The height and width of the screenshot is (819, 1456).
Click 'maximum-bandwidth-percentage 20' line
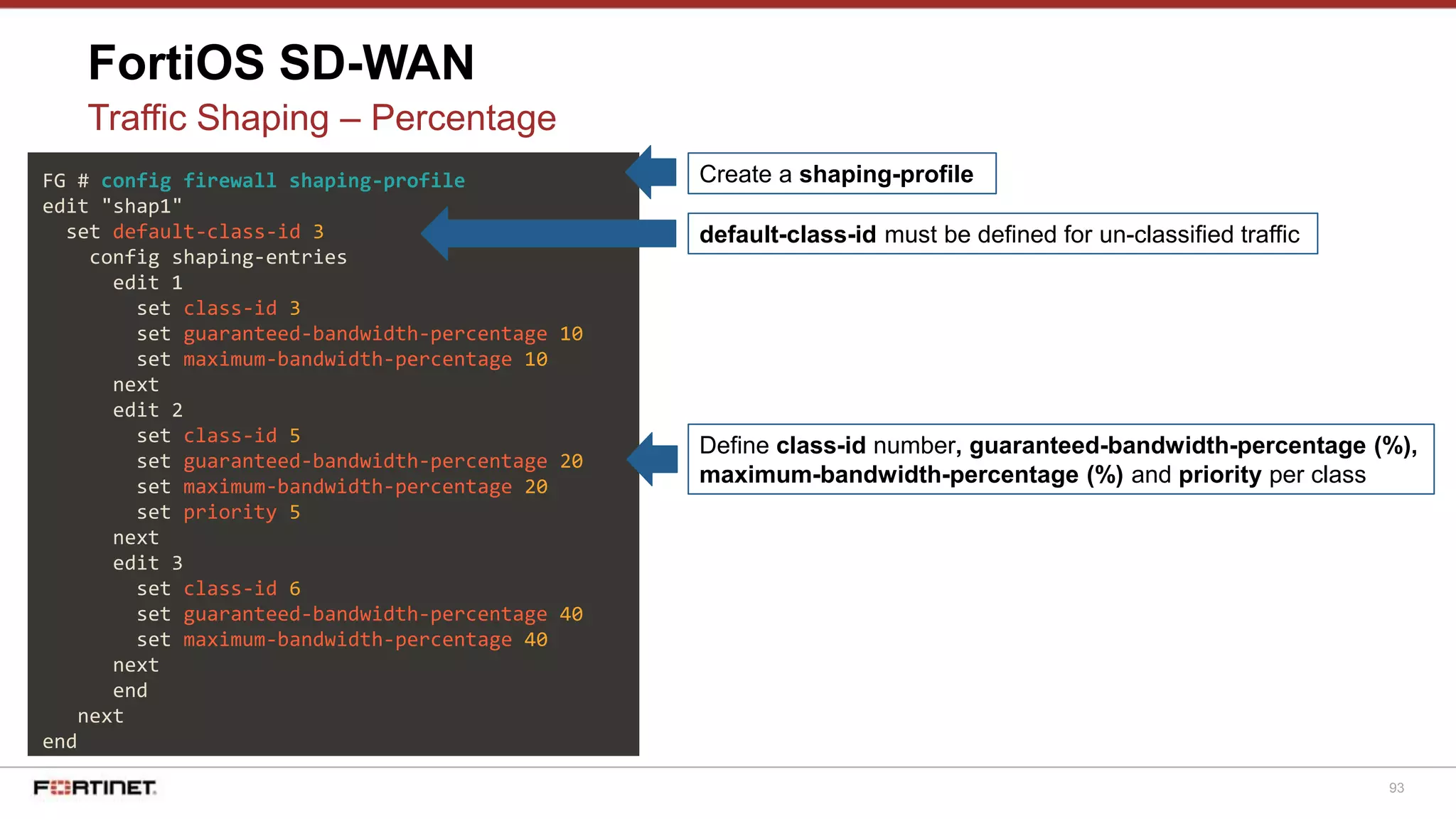tap(342, 487)
